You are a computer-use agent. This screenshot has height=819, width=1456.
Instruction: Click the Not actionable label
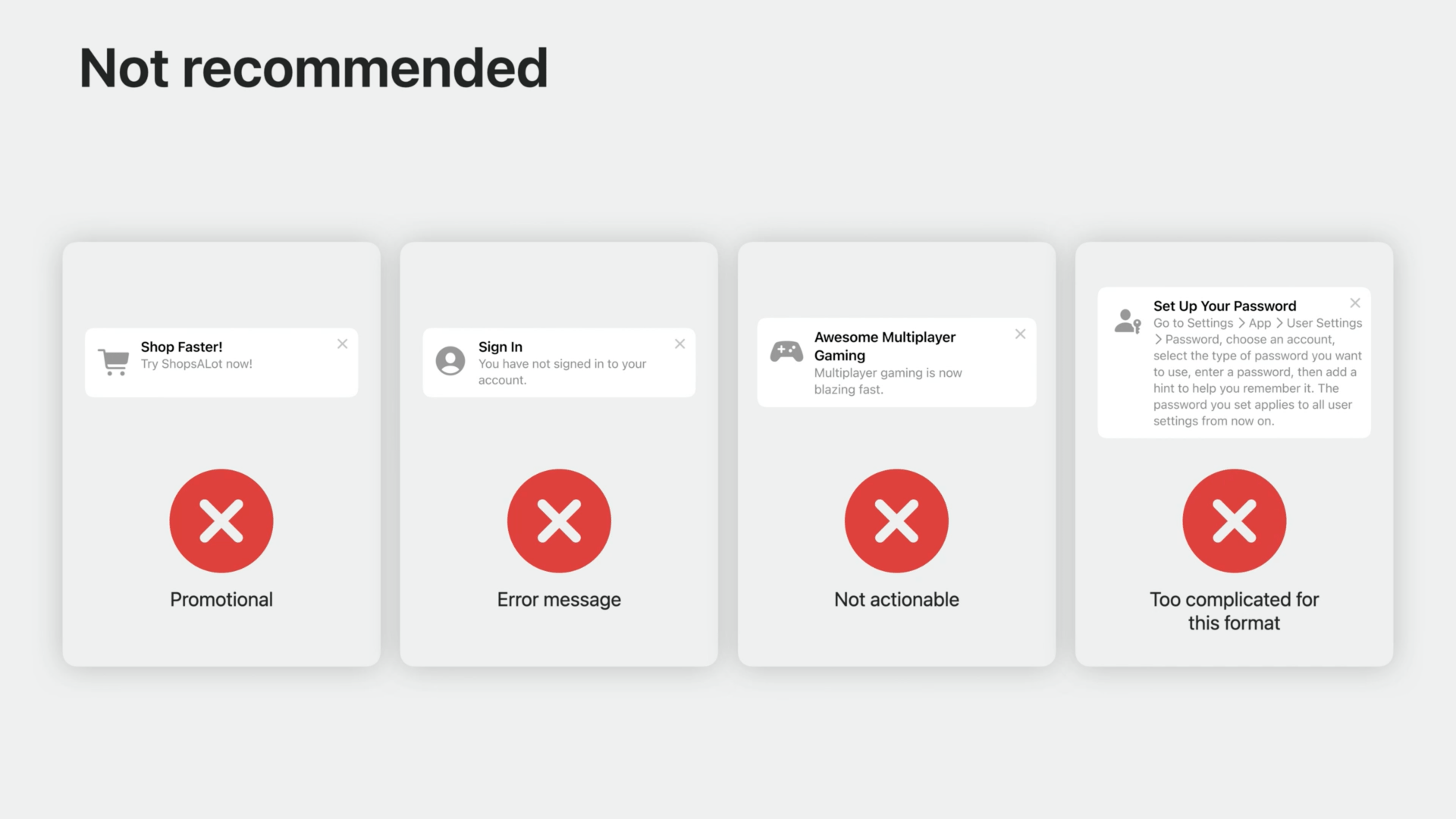[896, 599]
